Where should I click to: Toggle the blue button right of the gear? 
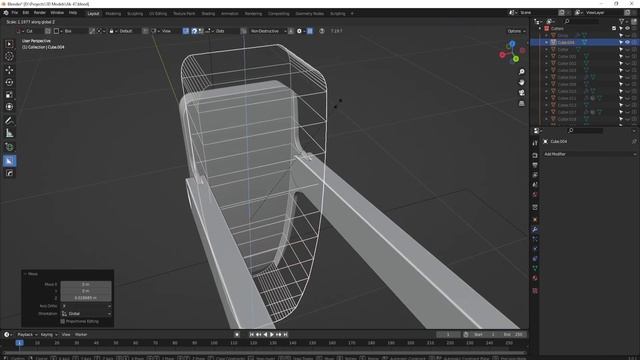coord(310,31)
